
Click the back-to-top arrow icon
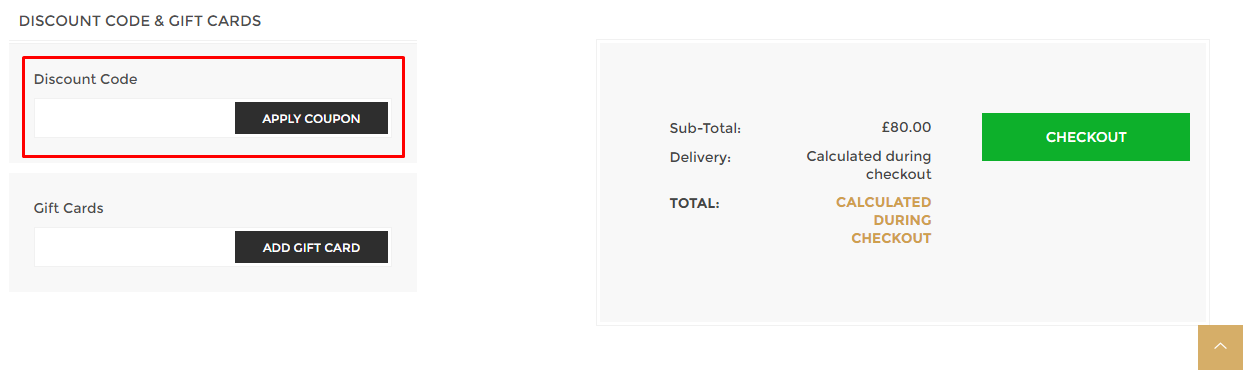point(1220,347)
